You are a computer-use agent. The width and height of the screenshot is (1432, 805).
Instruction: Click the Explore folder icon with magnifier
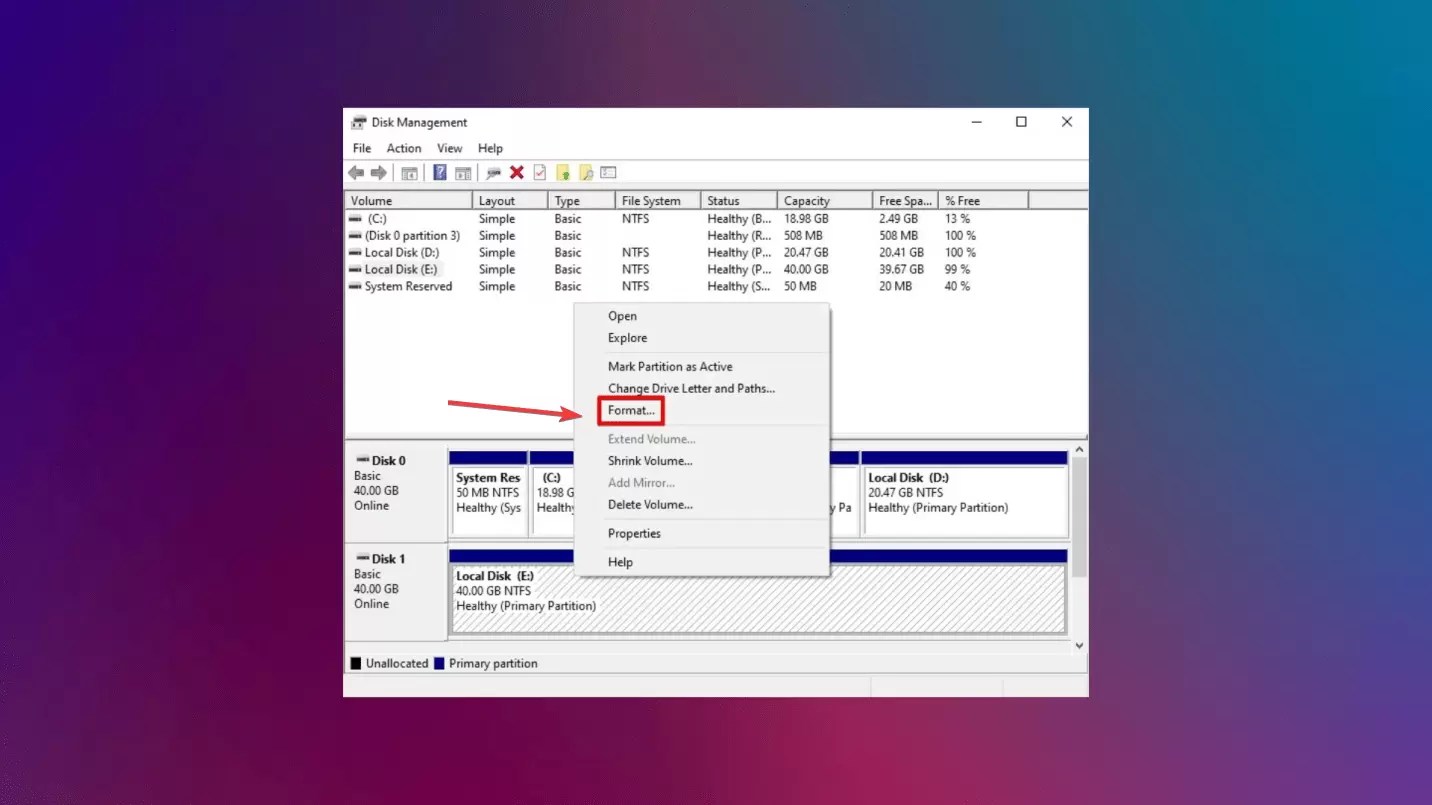coord(587,172)
